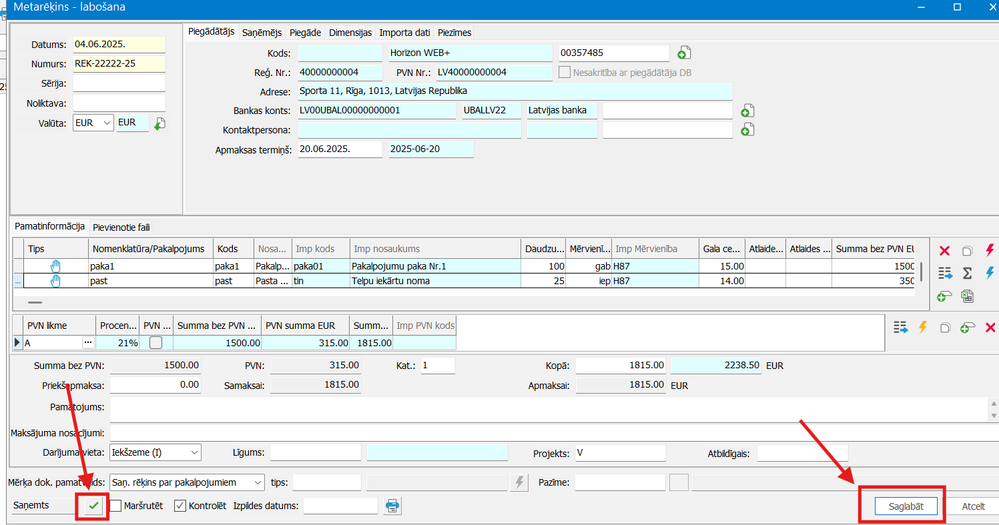This screenshot has height=525, width=999.
Task: Add a new bank account with the green plus icon
Action: point(747,111)
